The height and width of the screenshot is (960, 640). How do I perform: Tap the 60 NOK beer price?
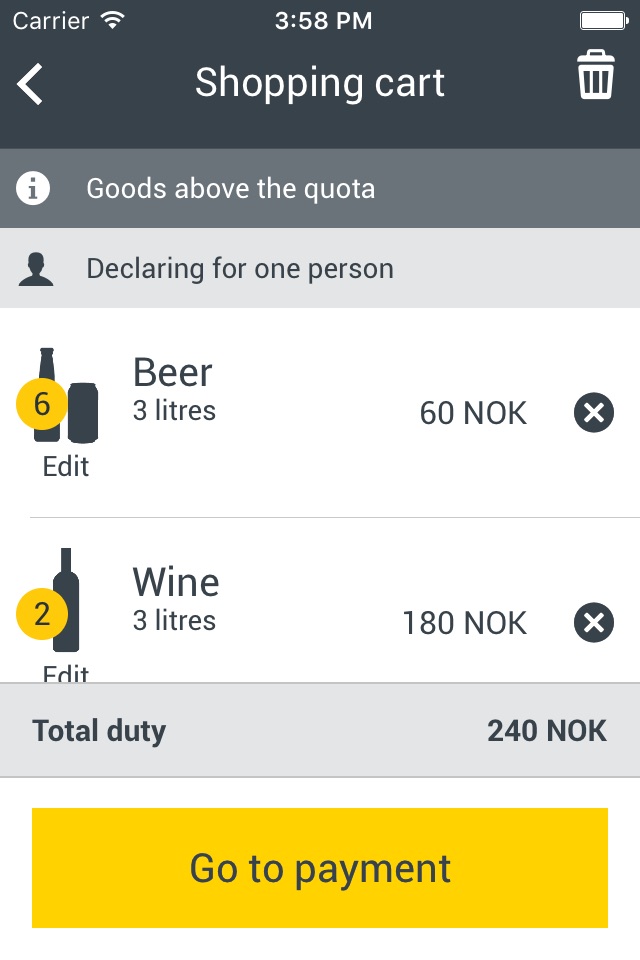[x=473, y=413]
